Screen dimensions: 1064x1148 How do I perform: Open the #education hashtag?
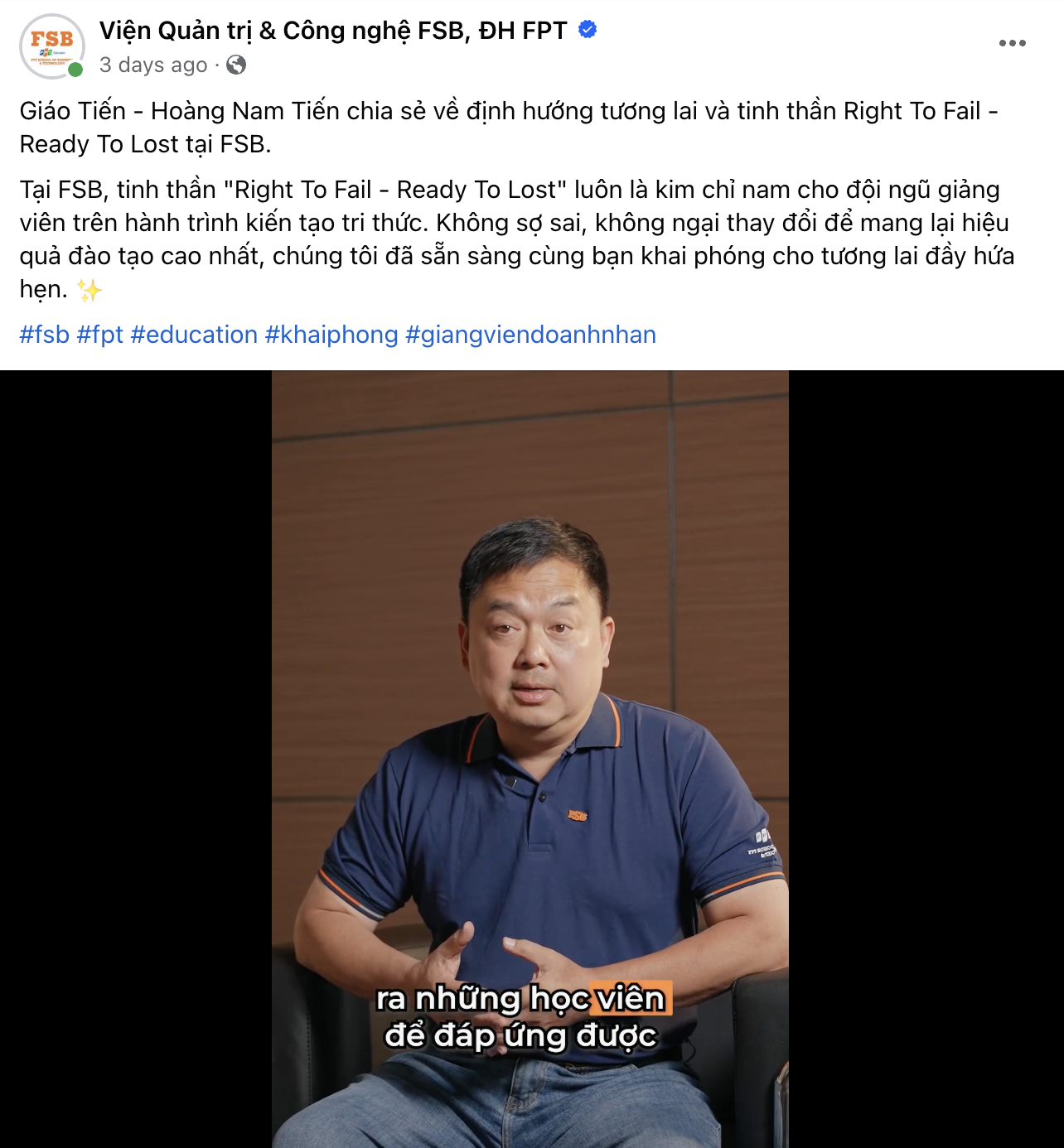[195, 335]
